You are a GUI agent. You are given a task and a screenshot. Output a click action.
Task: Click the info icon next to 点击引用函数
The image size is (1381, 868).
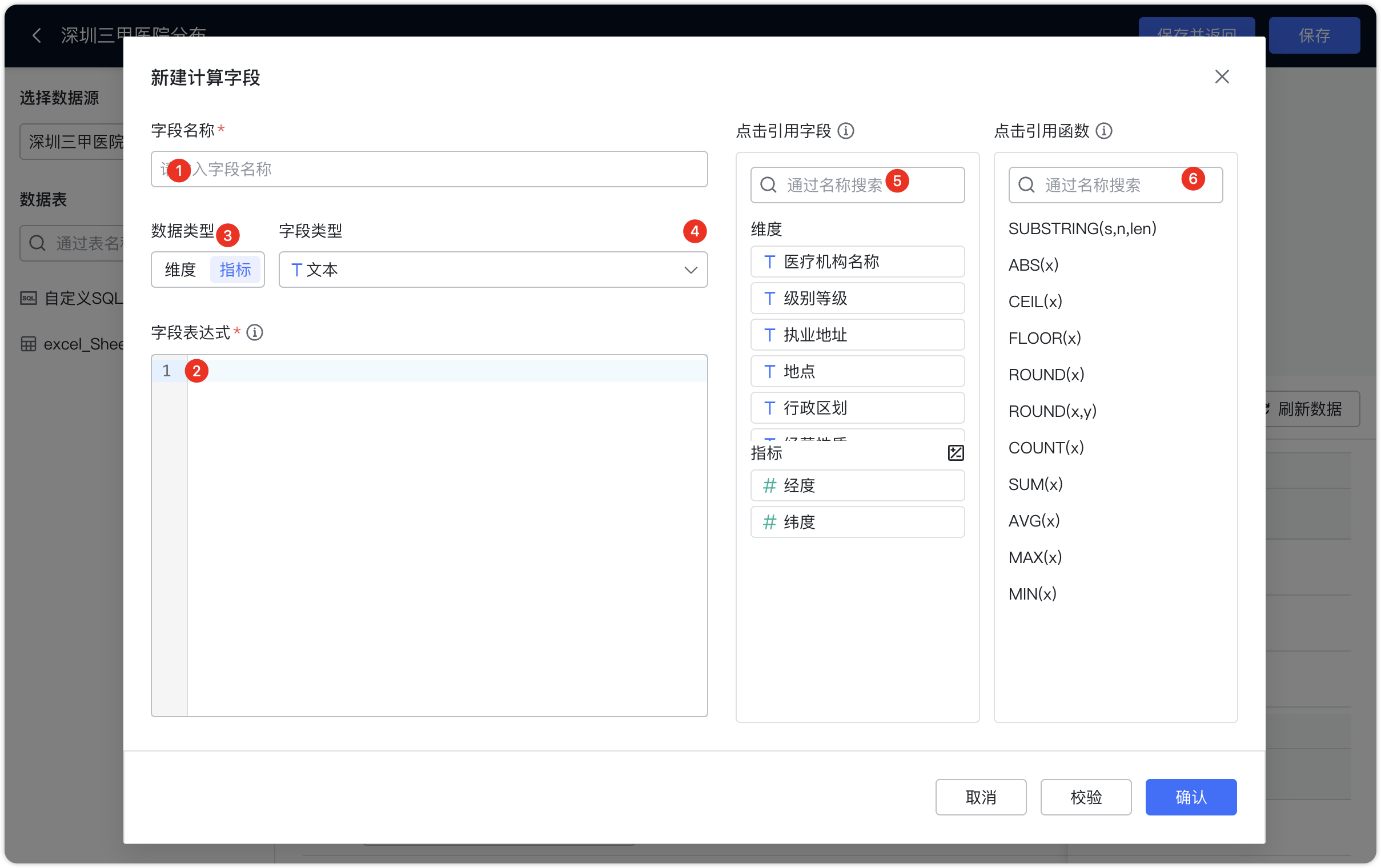pyautogui.click(x=1104, y=131)
